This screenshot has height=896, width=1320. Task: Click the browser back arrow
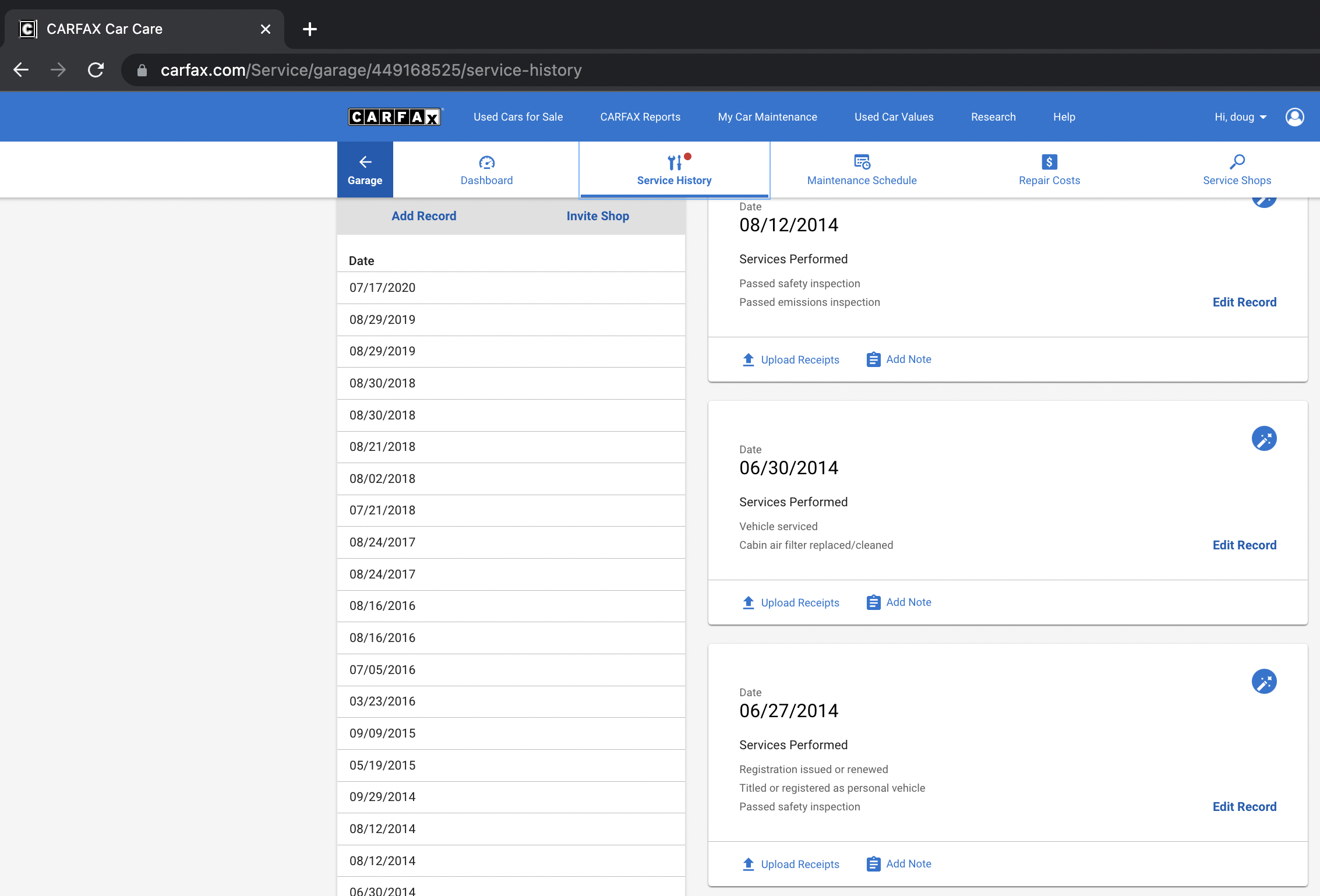(21, 70)
